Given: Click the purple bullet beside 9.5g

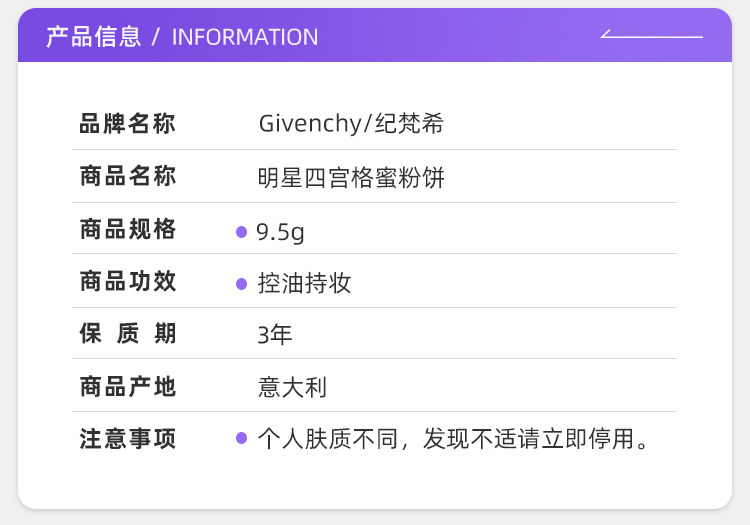Looking at the screenshot, I should coord(241,232).
